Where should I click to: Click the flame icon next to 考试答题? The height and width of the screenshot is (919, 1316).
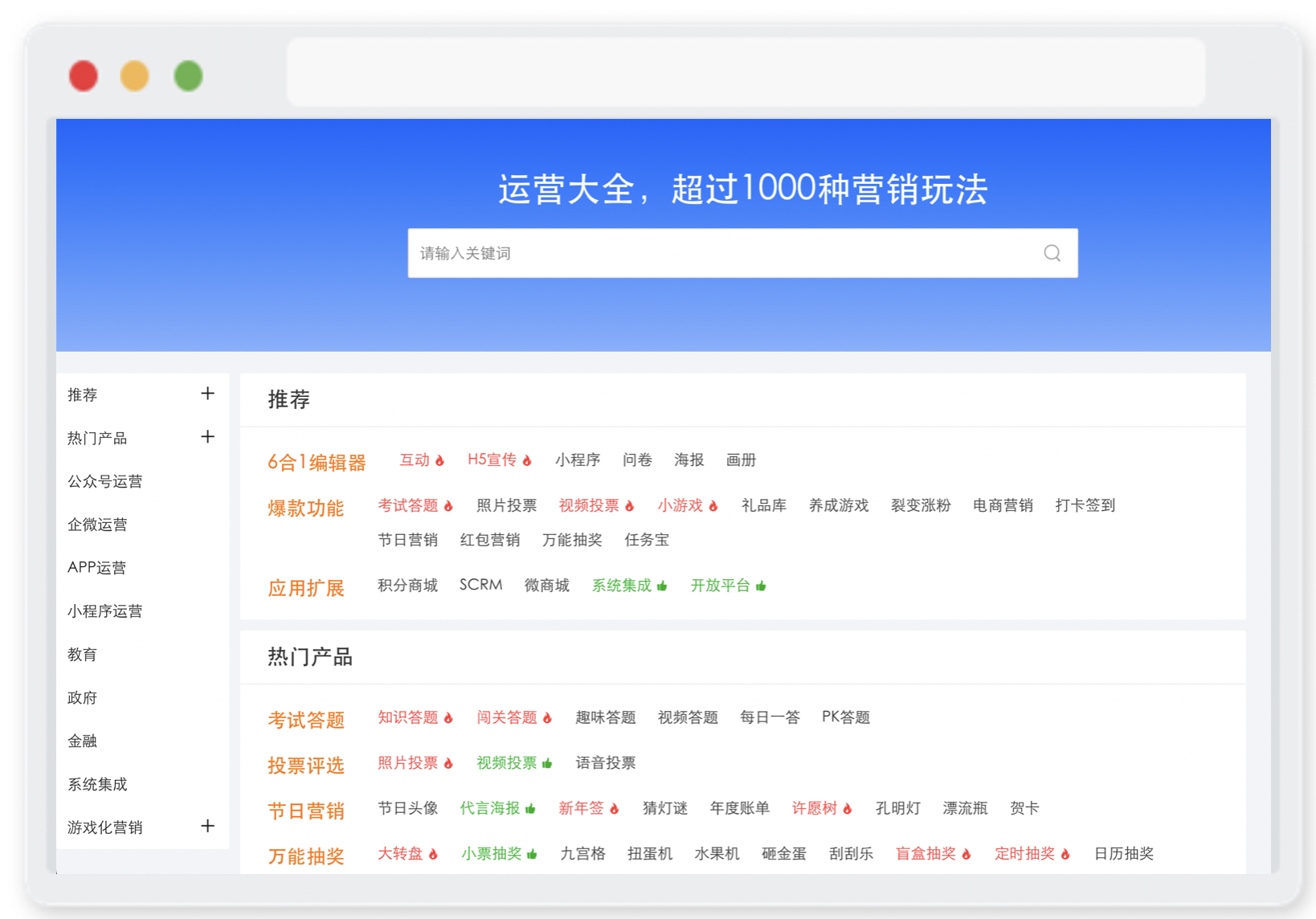[x=448, y=505]
